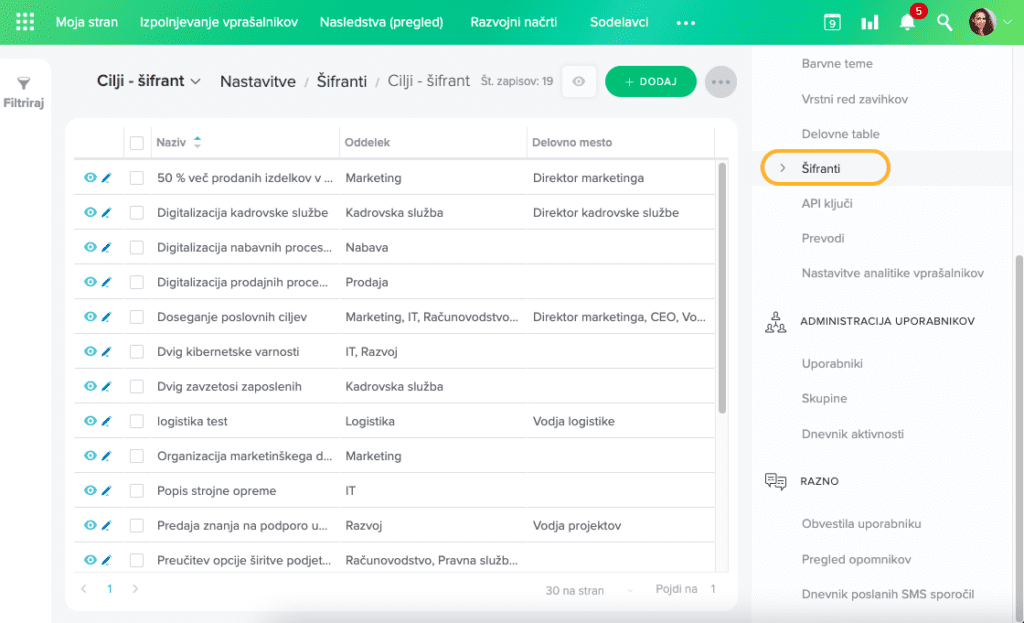This screenshot has width=1024, height=623.
Task: Edit the 'logistika test' row pencil icon
Action: tap(106, 421)
